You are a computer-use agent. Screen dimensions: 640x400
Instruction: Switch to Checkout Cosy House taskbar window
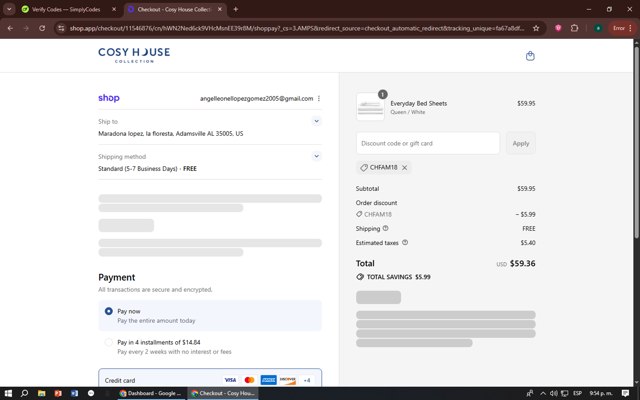(224, 393)
